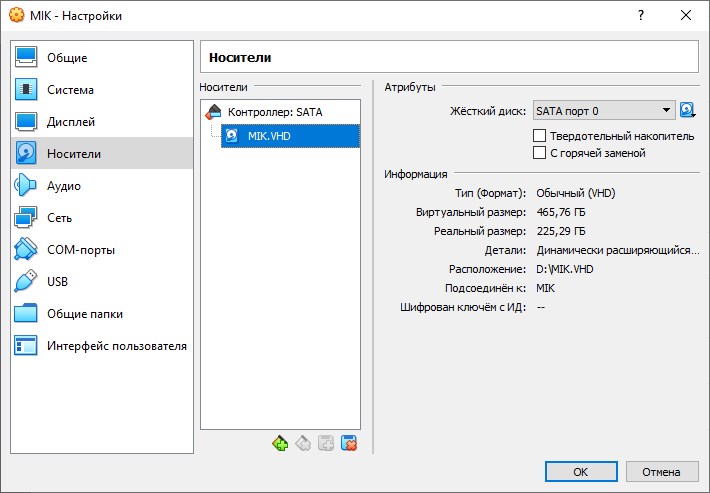The width and height of the screenshot is (710, 493).
Task: Click the remove attachment icon with red X
Action: pyautogui.click(x=349, y=443)
